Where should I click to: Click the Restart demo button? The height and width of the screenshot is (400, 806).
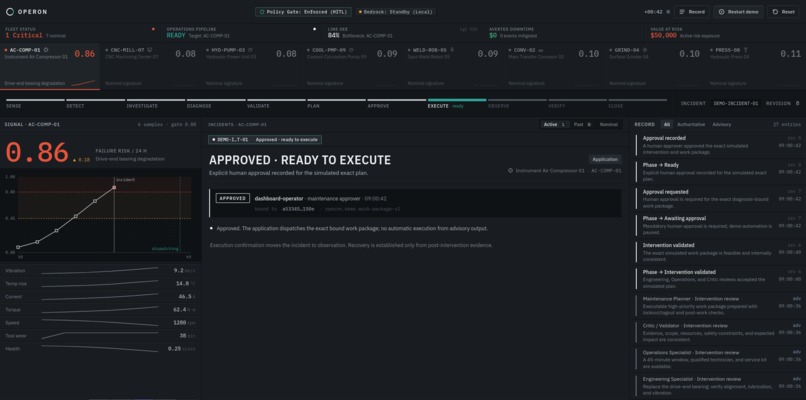click(x=738, y=11)
